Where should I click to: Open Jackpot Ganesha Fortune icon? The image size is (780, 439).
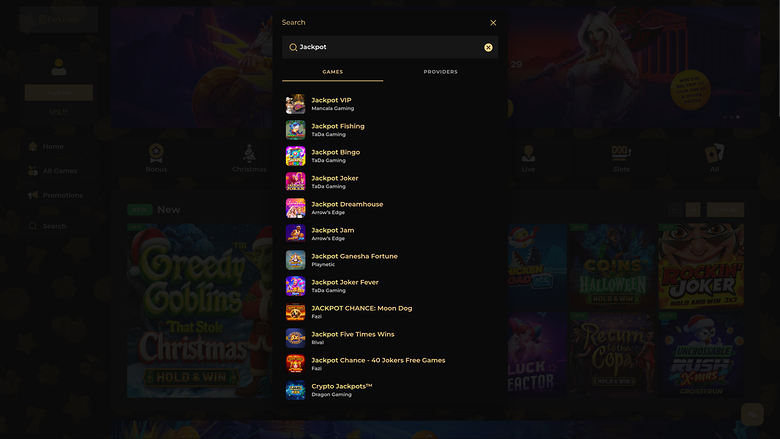(295, 260)
